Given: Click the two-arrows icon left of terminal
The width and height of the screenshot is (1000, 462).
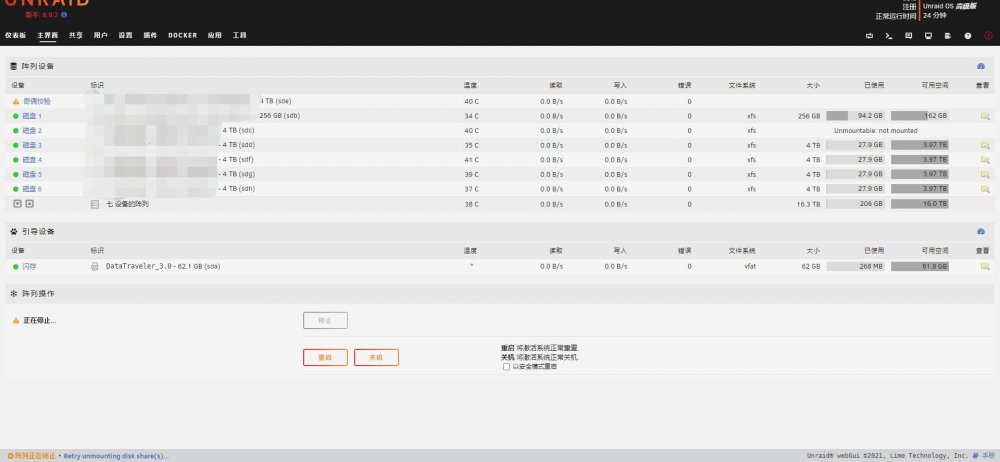Looking at the screenshot, I should [x=869, y=36].
